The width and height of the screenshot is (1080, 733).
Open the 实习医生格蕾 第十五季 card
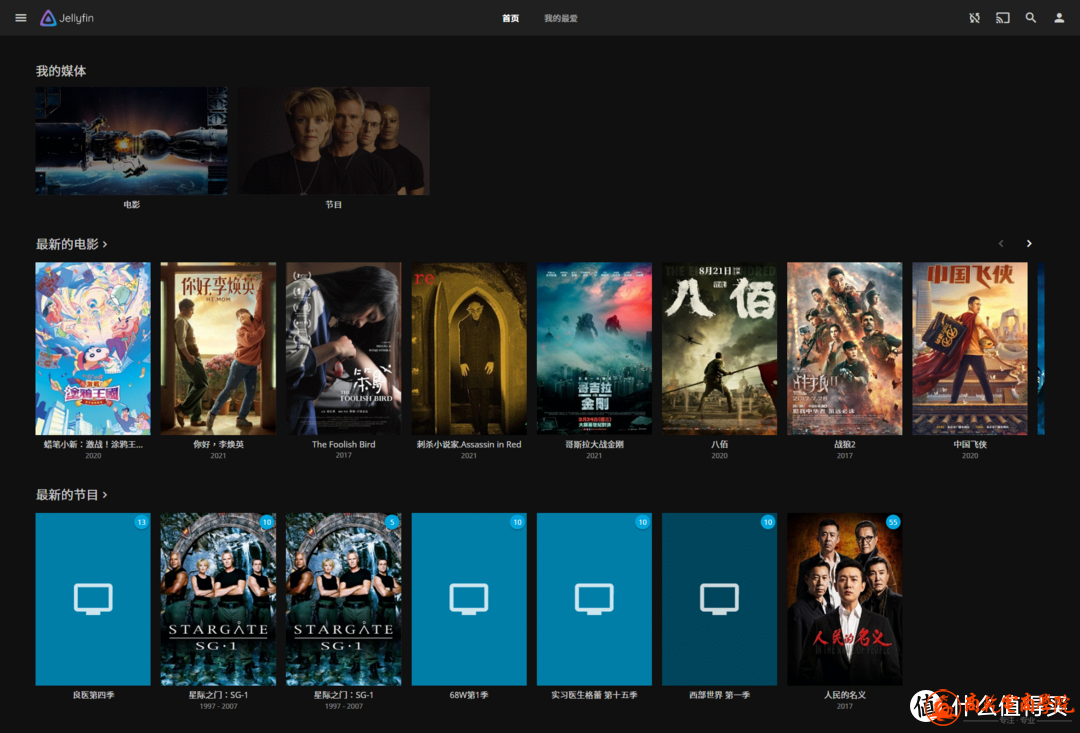point(594,599)
